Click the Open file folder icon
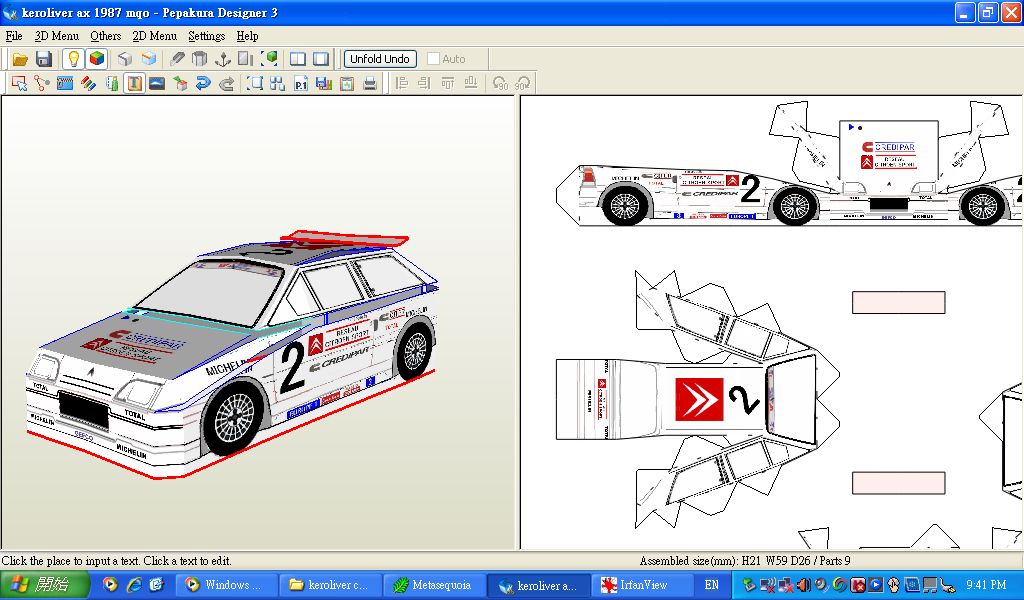 coord(20,59)
